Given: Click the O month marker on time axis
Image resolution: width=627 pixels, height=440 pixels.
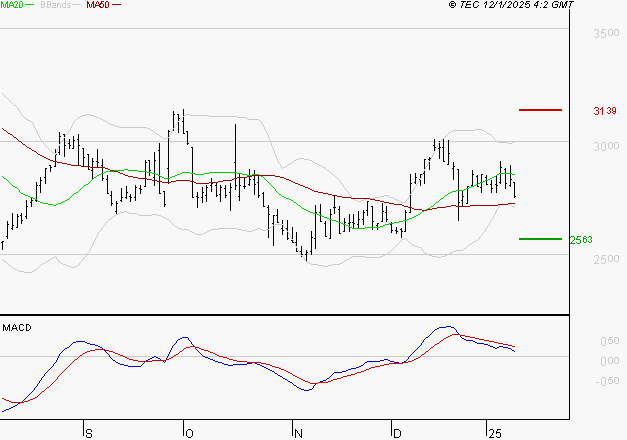Looking at the screenshot, I should pyautogui.click(x=188, y=432).
